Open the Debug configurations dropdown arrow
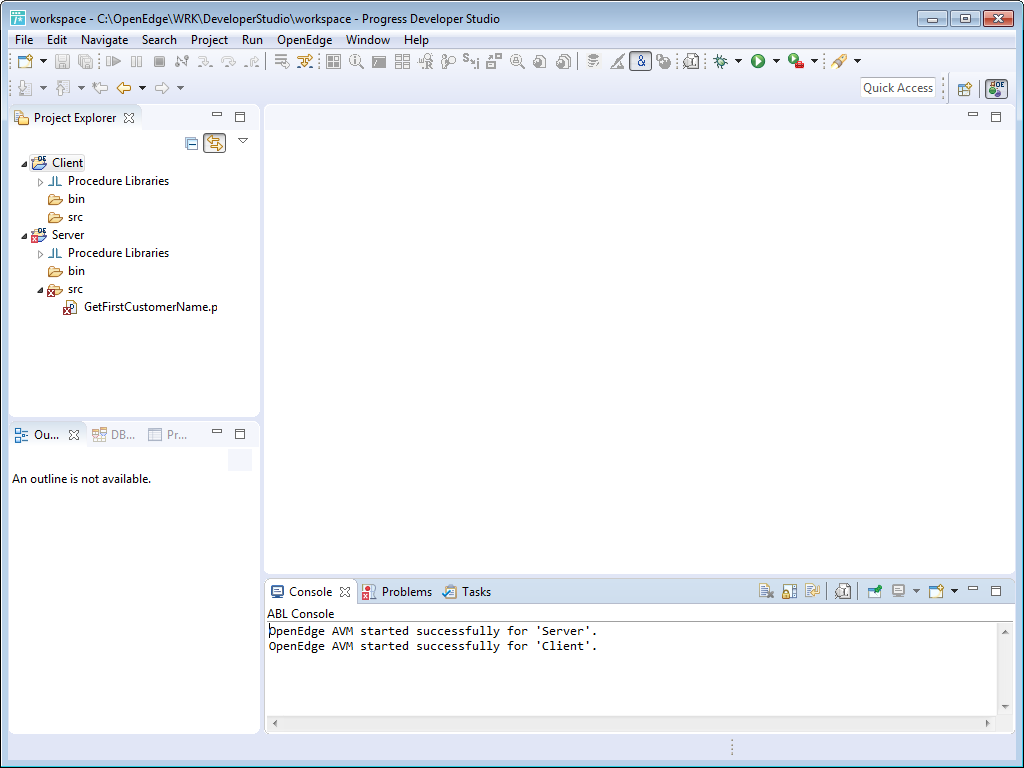Image resolution: width=1024 pixels, height=768 pixels. pyautogui.click(x=738, y=61)
